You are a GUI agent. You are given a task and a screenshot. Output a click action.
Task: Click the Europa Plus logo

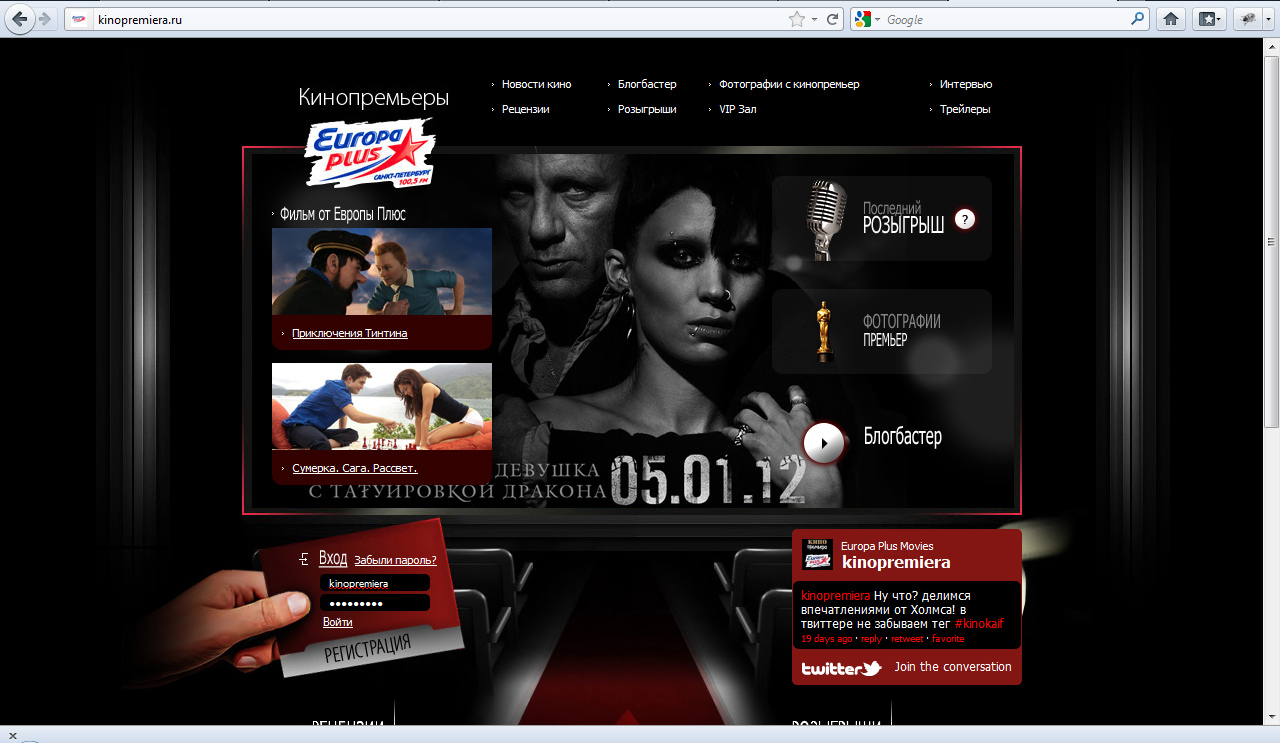coord(370,152)
